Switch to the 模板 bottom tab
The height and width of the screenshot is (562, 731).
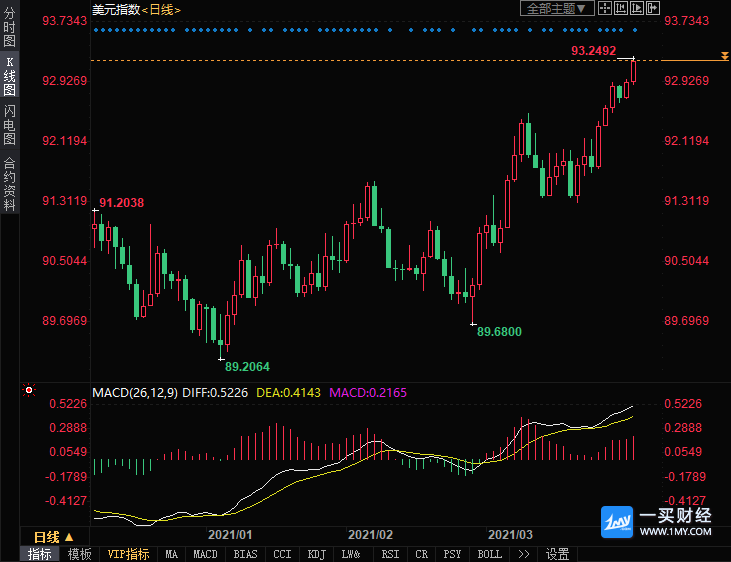[79, 554]
